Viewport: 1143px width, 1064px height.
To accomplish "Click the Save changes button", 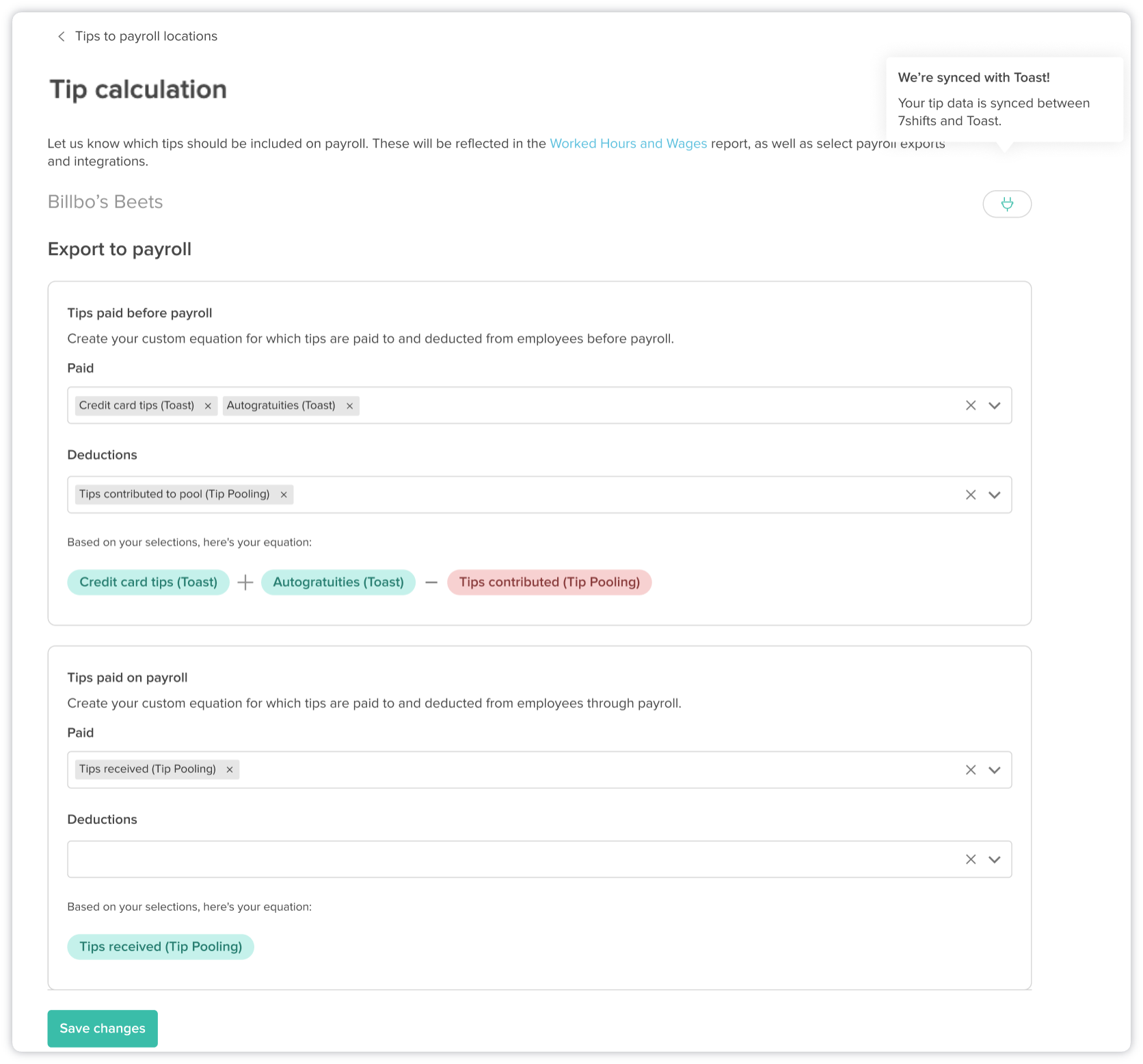I will tap(102, 1028).
